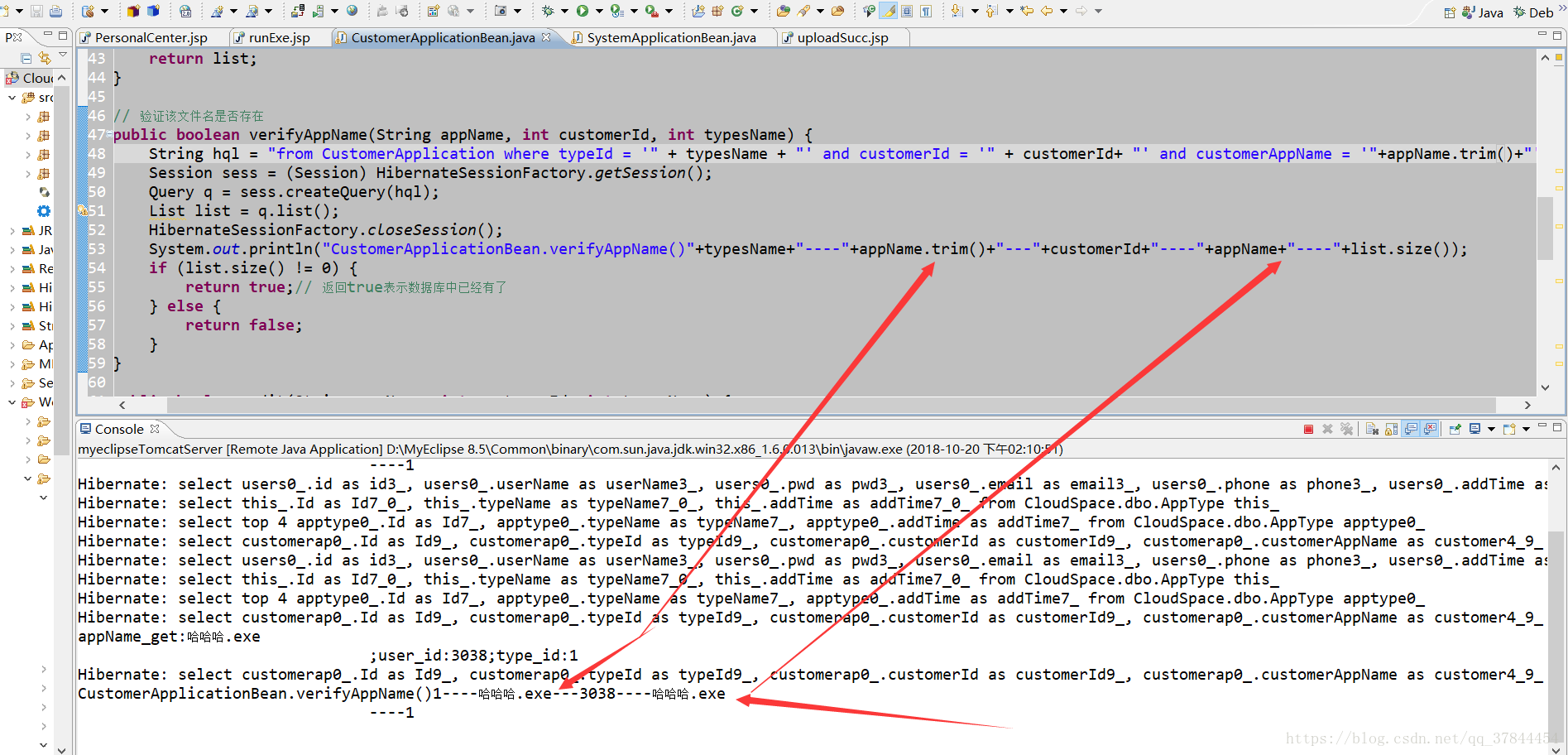
Task: Click line 51 warning marker in gutter
Action: [83, 211]
